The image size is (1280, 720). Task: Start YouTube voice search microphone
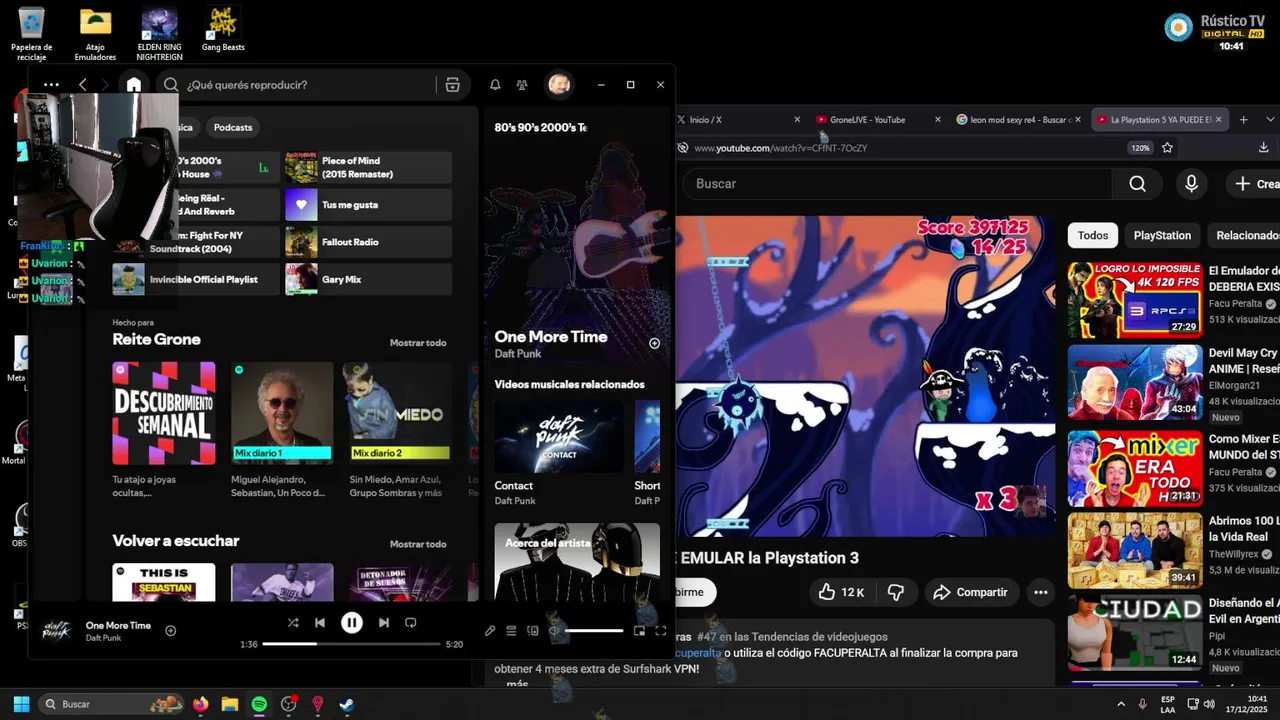click(x=1191, y=184)
